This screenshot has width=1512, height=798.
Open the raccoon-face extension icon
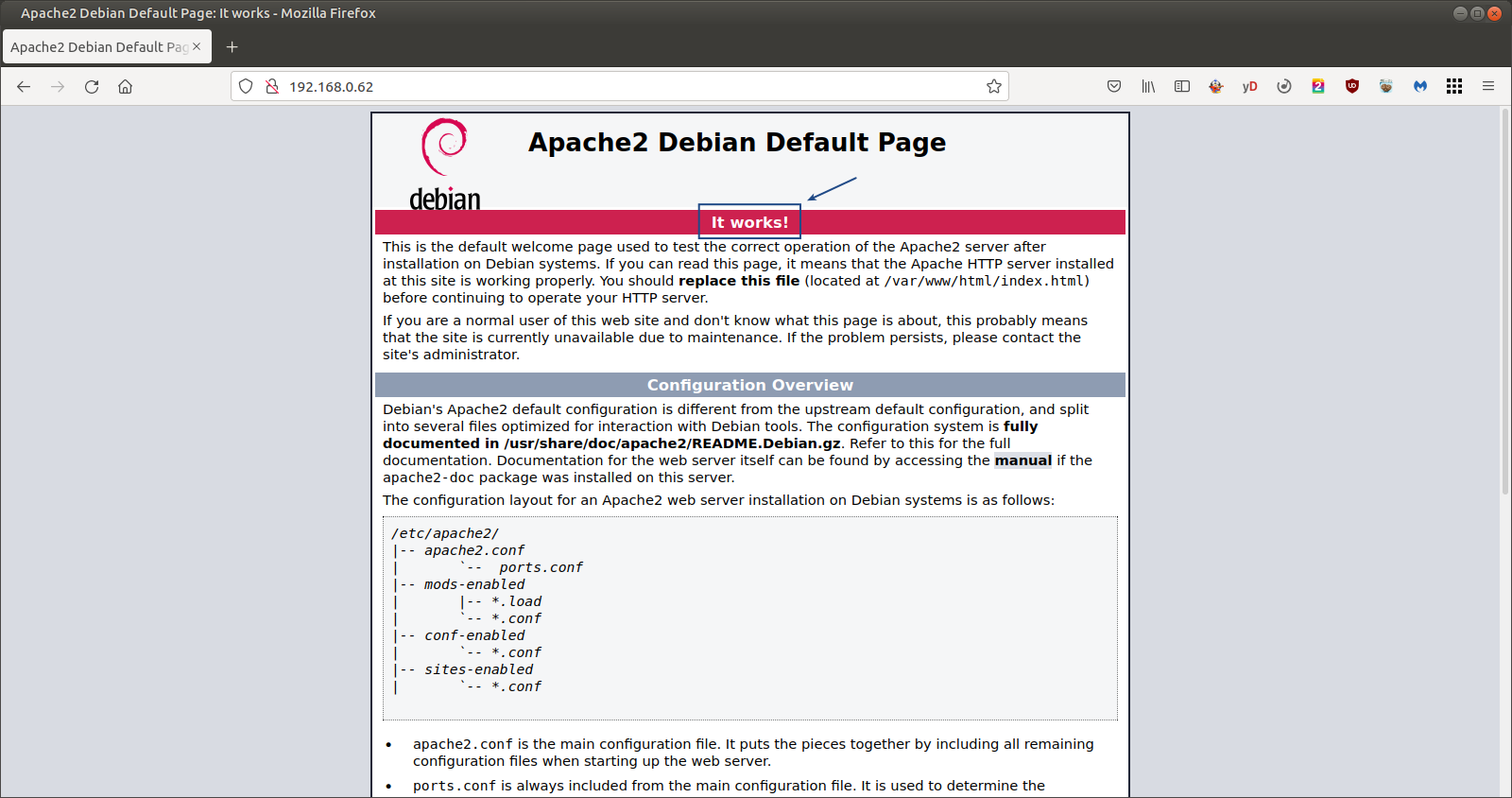pyautogui.click(x=1386, y=86)
